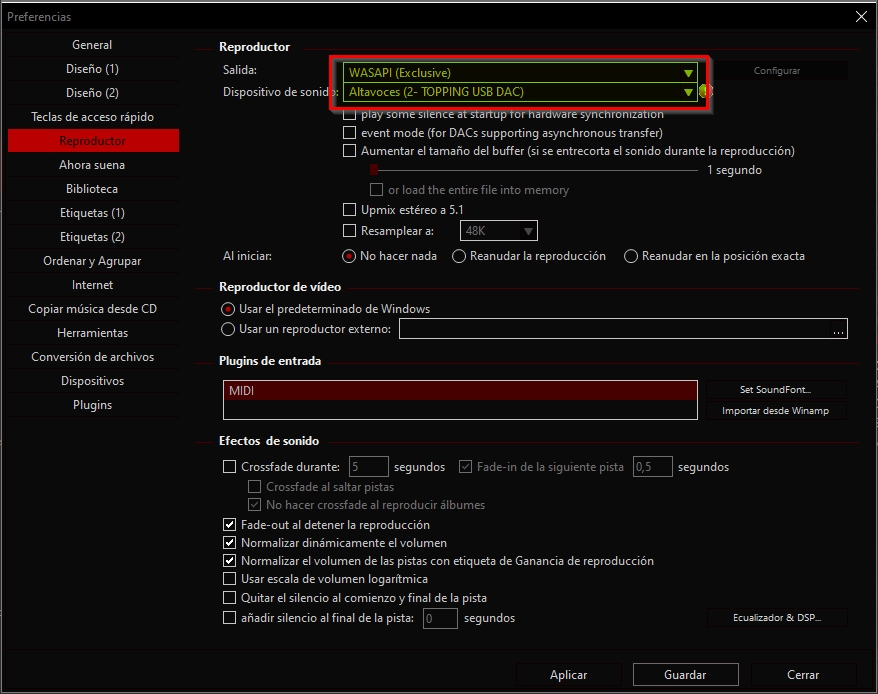Enable event mode for DACs
Screen dimensions: 878x694
(x=349, y=133)
